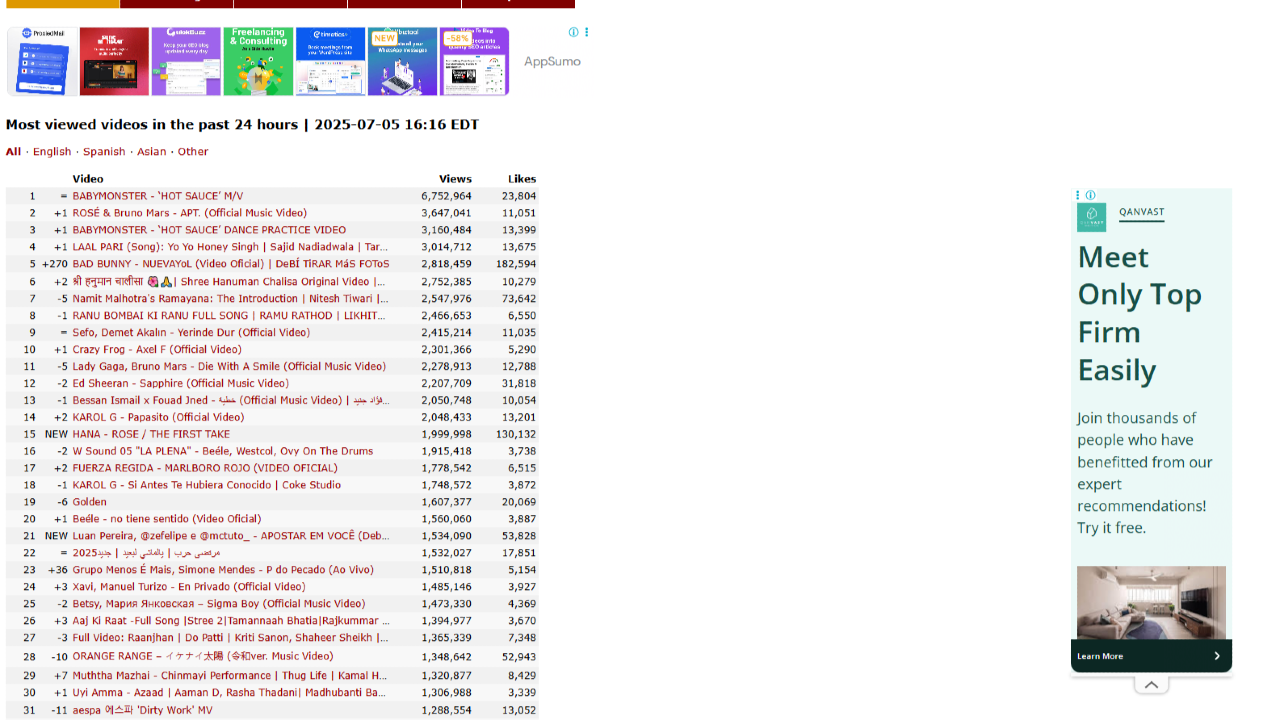Open Grupo Menos É Mais P do Pecado link
This screenshot has height=720, width=1280.
223,570
